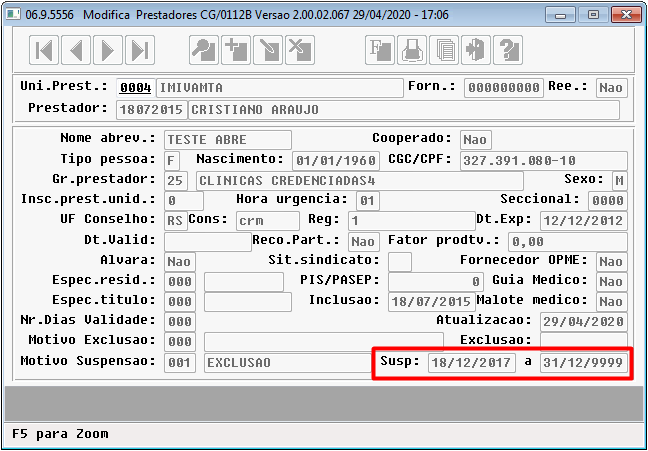Click the EXCLUSAO suspension description field
This screenshot has width=648, height=451.
tap(288, 363)
